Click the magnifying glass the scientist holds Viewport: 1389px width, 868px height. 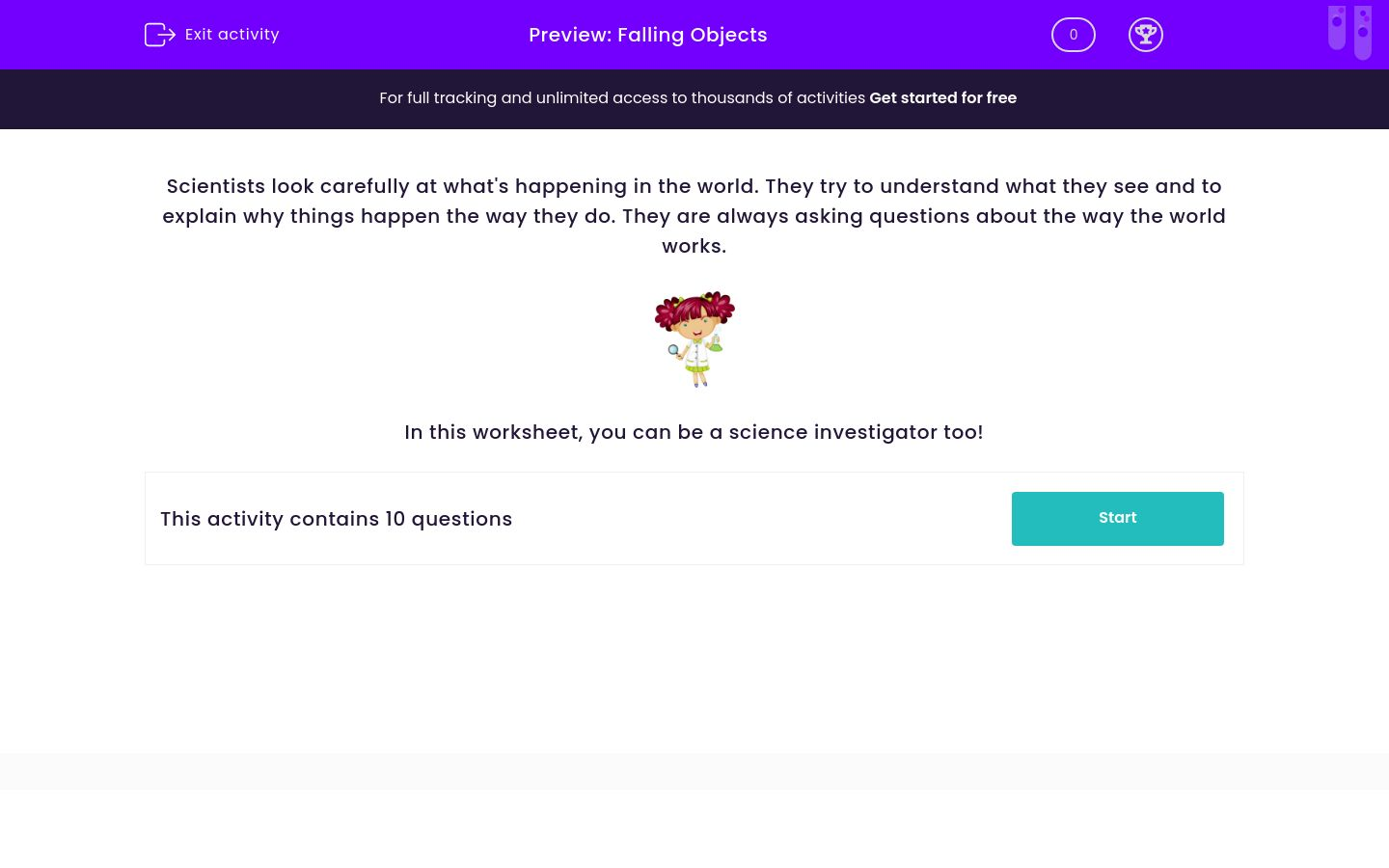673,350
